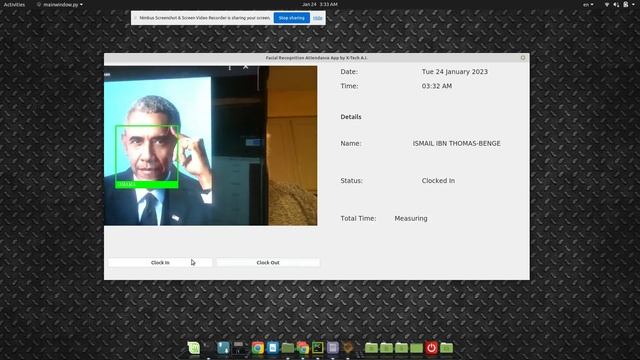Viewport: 640px width, 360px height.
Task: Click the network status icon in top bar
Action: tap(607, 4)
